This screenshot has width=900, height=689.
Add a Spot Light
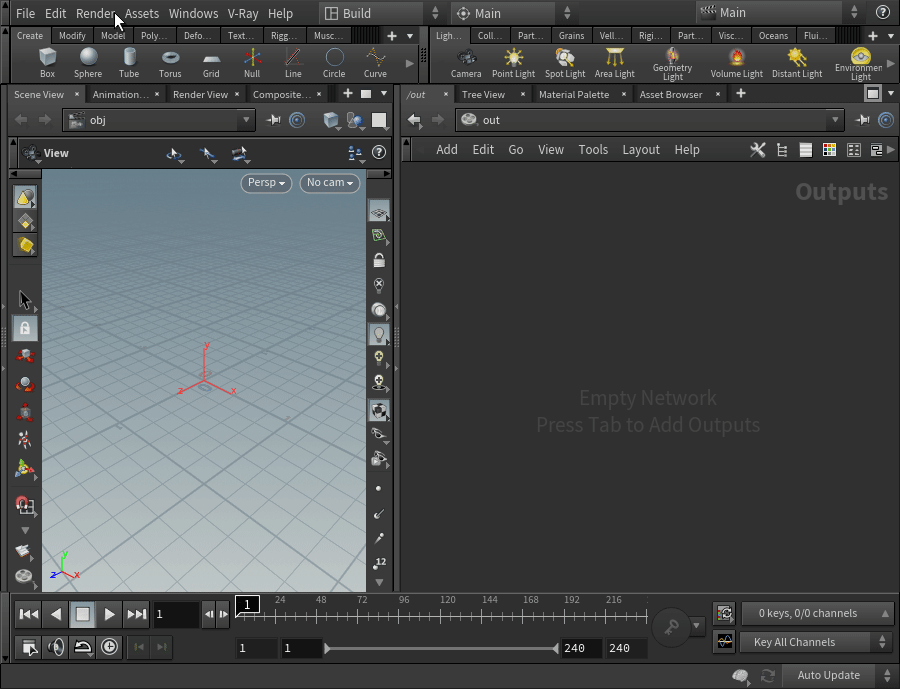565,63
